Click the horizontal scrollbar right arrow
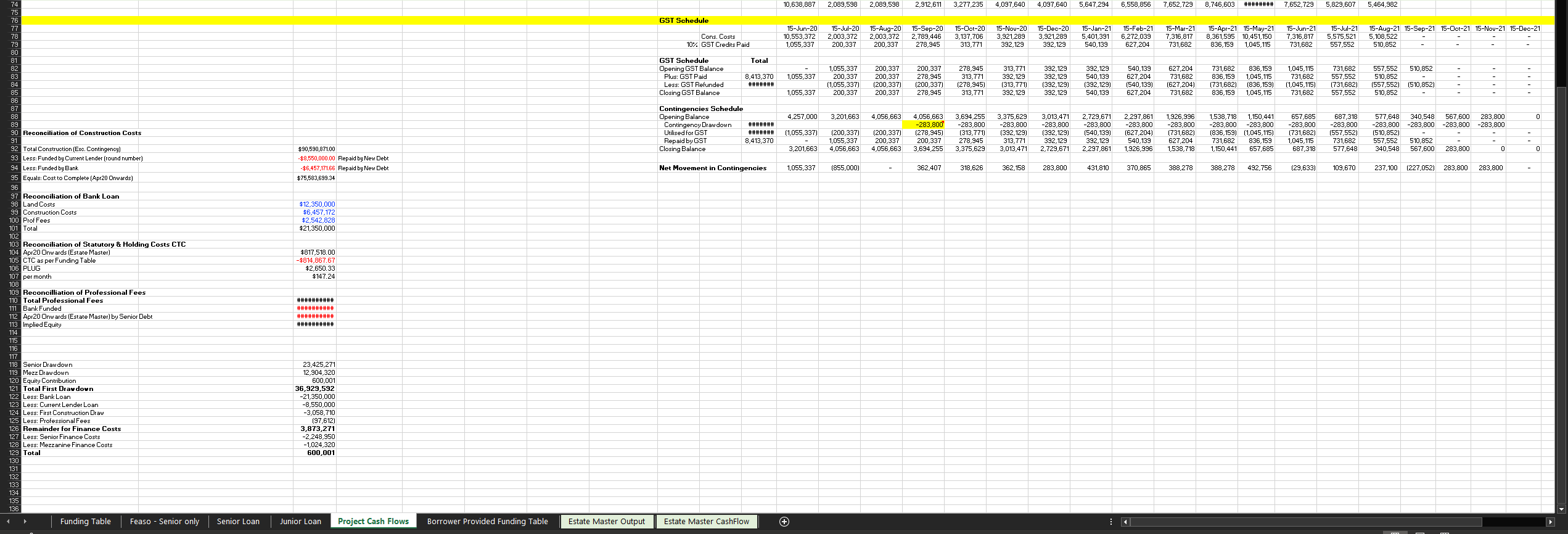This screenshot has height=534, width=1568. (1550, 522)
